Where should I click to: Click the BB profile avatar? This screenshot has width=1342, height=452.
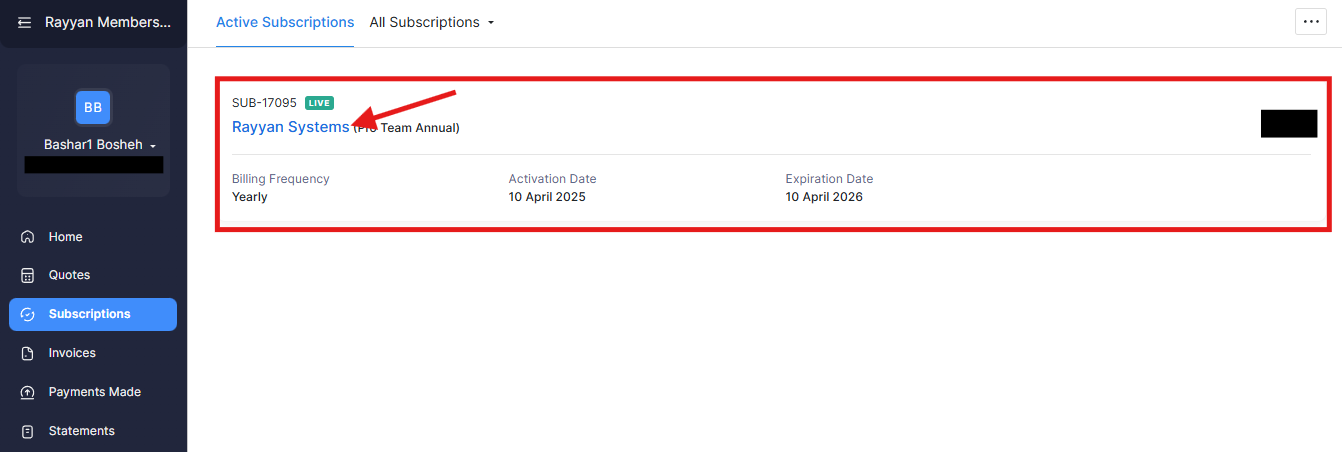tap(93, 107)
